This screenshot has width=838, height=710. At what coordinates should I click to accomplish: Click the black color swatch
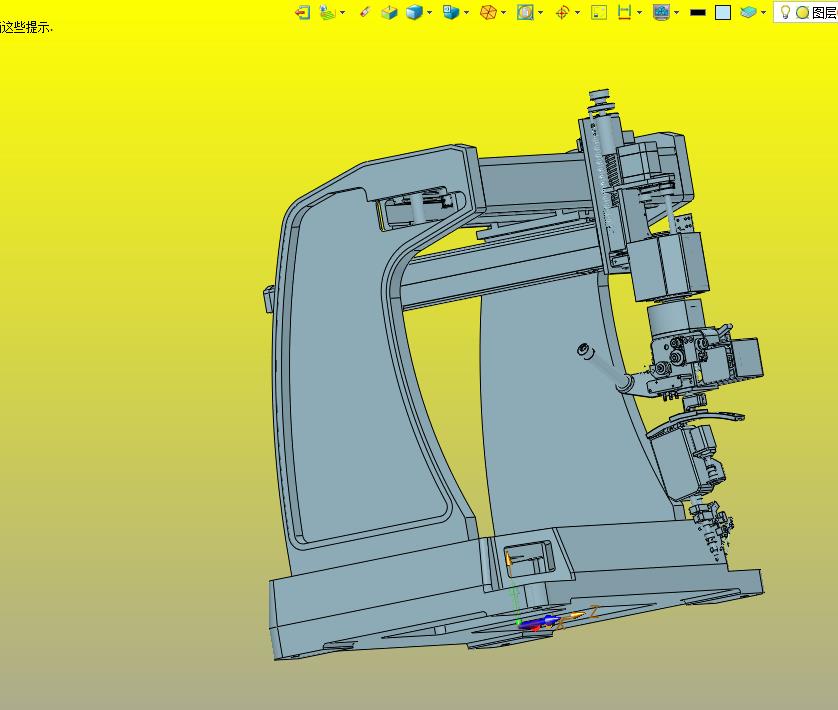click(698, 12)
